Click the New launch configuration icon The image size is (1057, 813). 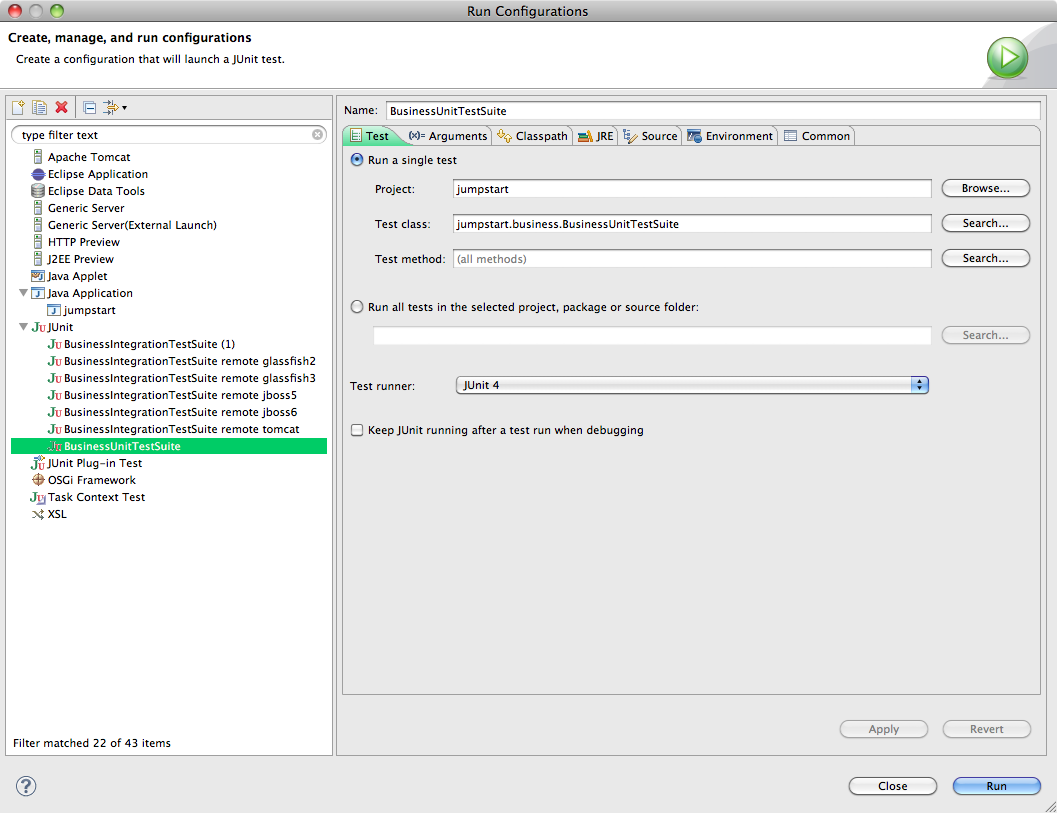(18, 108)
